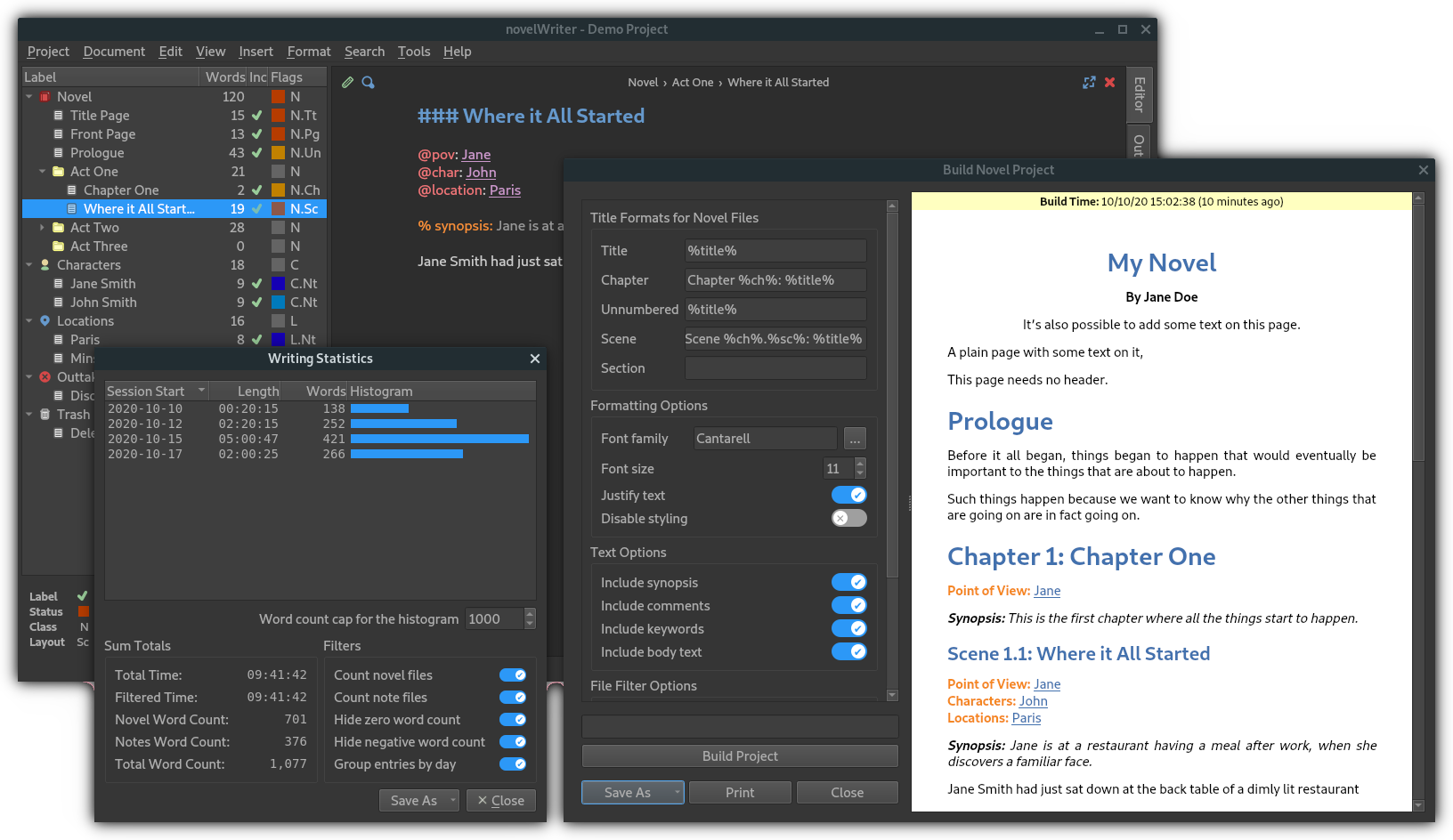
Task: Open the Save As dropdown in Writing Statistics
Action: point(452,800)
